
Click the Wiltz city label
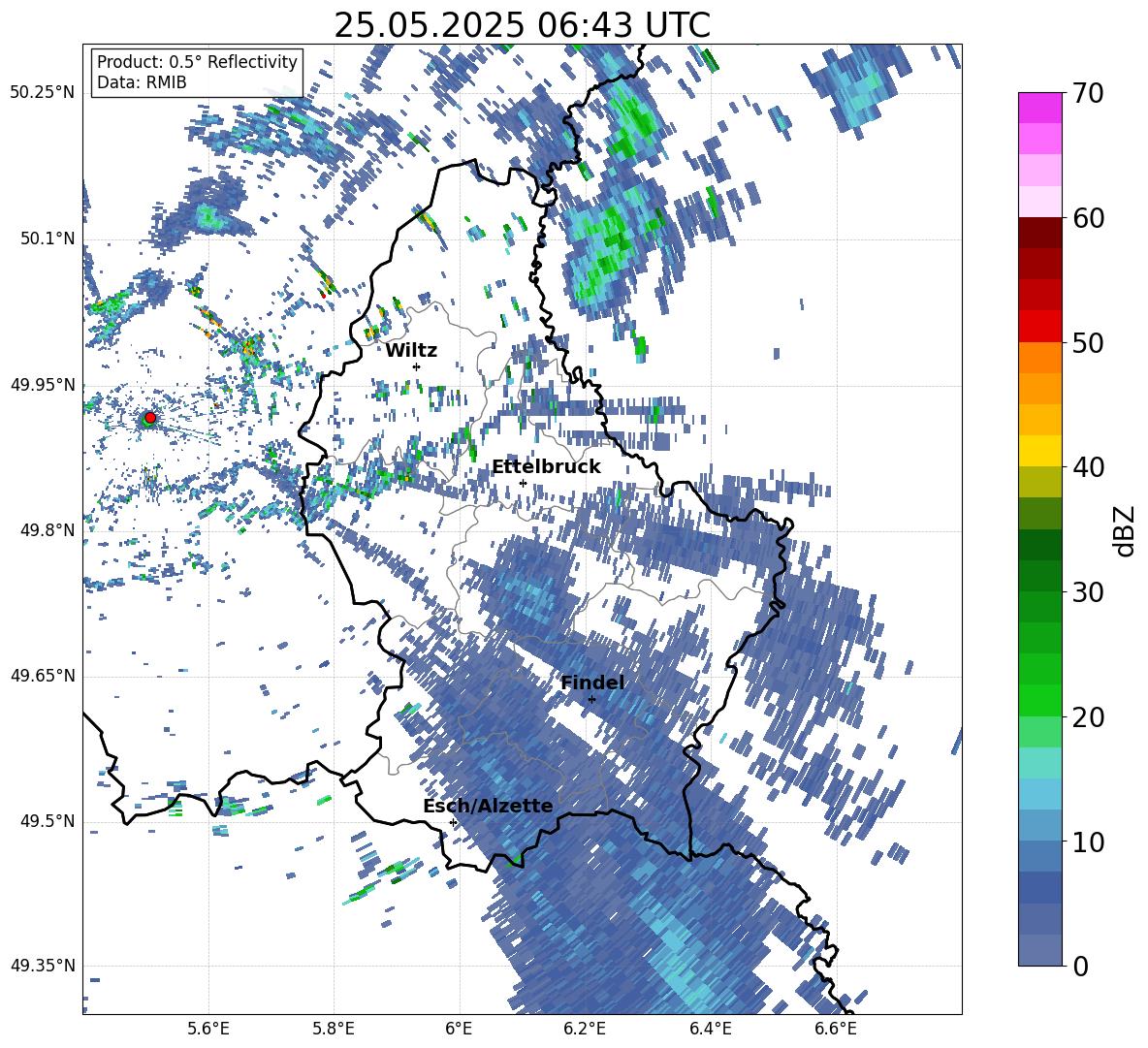[x=411, y=351]
